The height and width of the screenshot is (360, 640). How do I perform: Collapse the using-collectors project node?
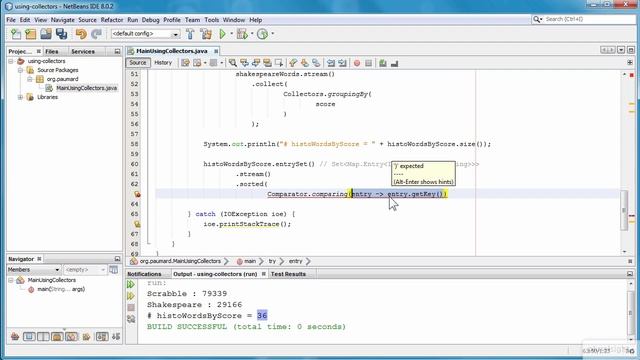pyautogui.click(x=11, y=61)
